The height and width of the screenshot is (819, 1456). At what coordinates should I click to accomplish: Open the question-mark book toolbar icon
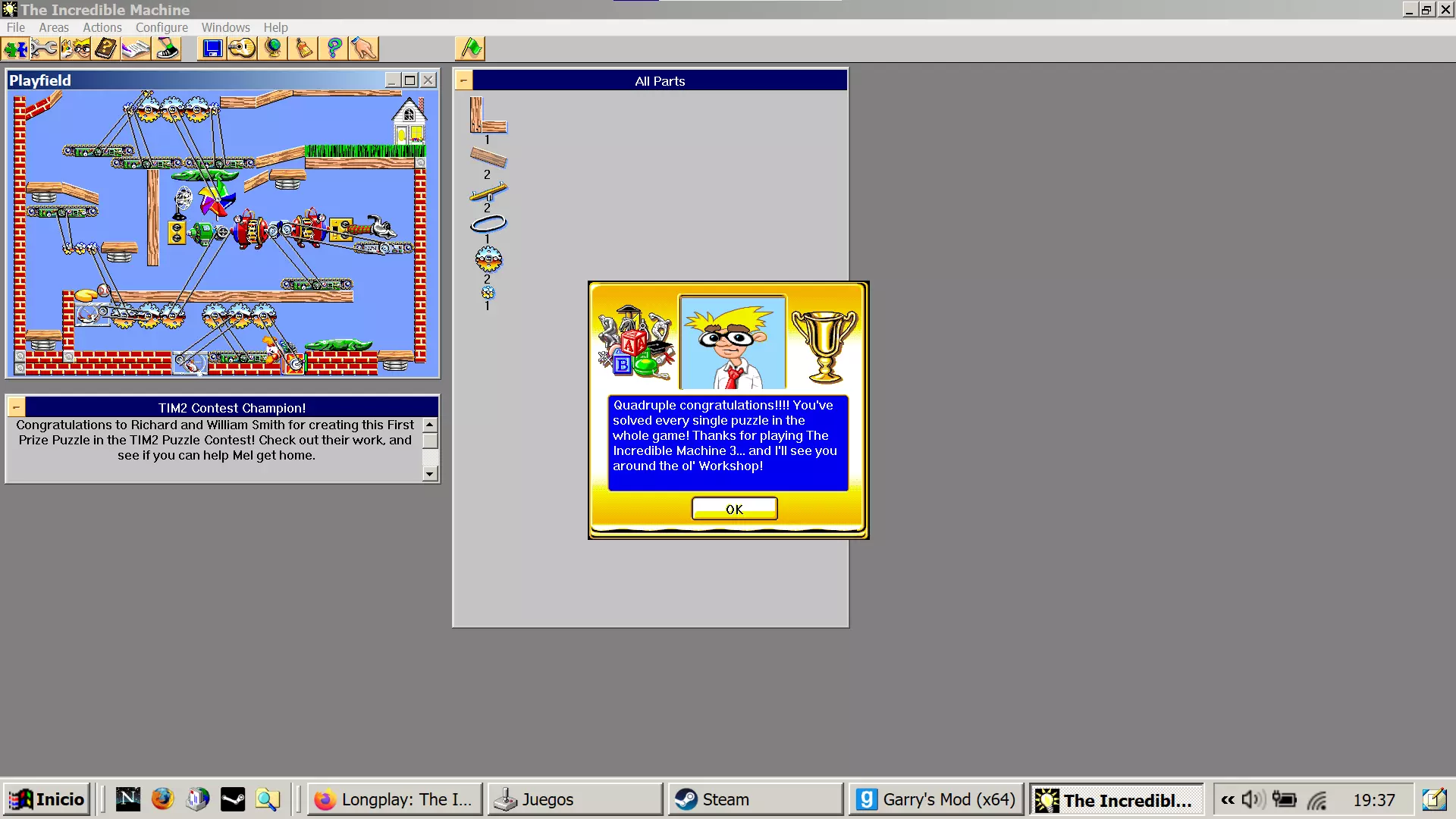(106, 49)
